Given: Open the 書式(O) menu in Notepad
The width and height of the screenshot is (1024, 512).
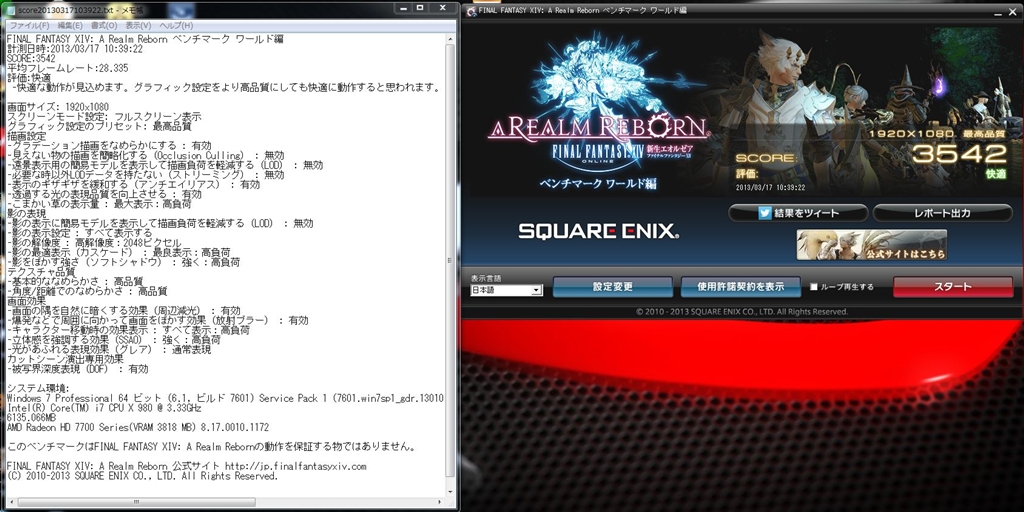Looking at the screenshot, I should (x=104, y=25).
